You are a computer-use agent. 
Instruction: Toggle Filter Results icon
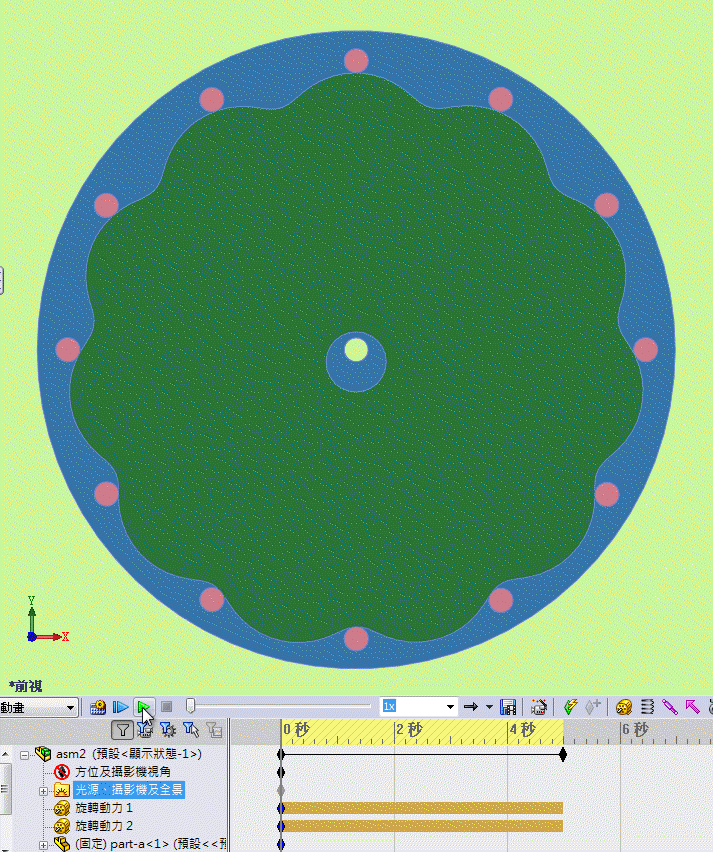(x=214, y=730)
